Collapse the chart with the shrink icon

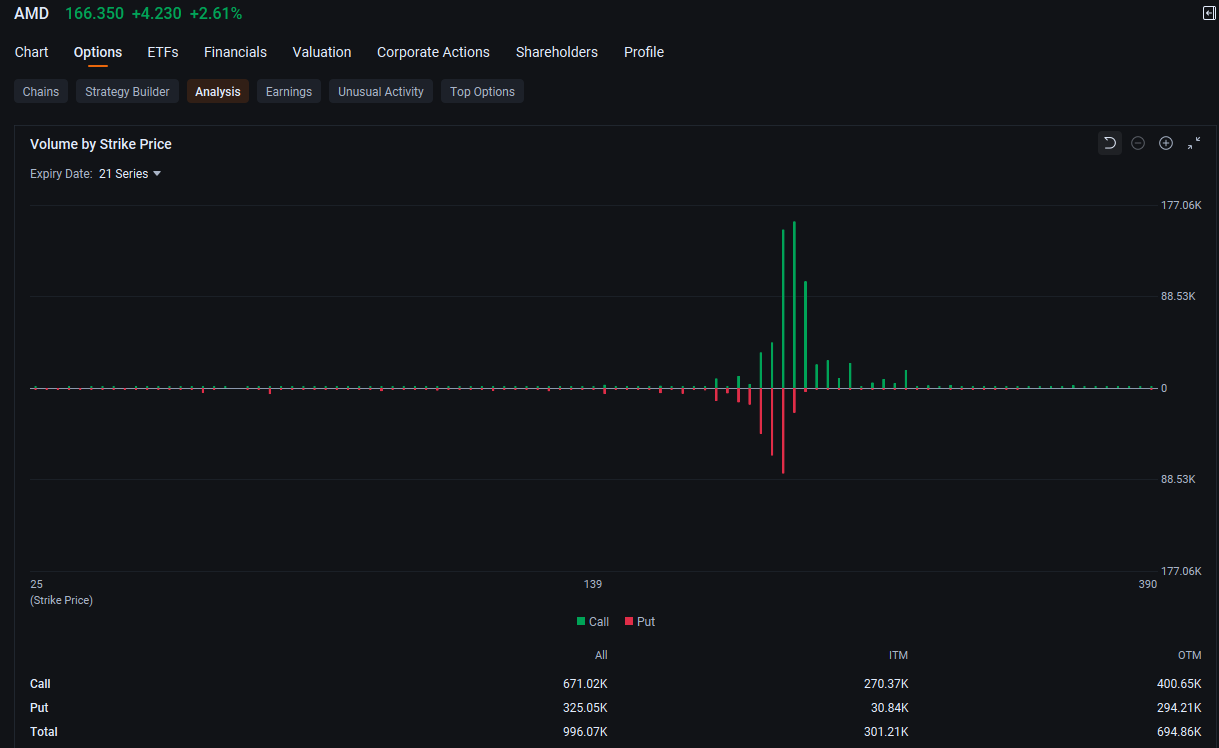(x=1194, y=143)
